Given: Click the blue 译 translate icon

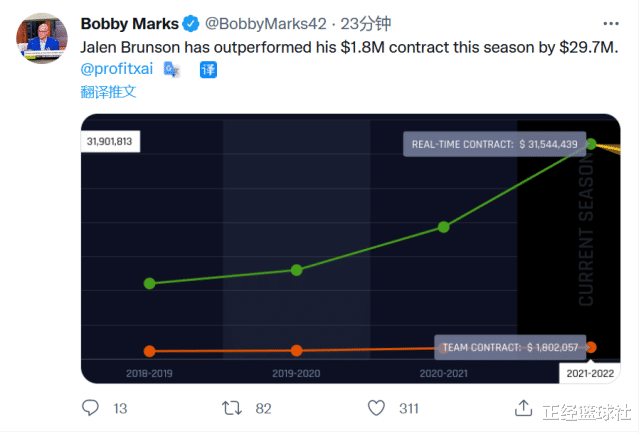Looking at the screenshot, I should point(208,69).
